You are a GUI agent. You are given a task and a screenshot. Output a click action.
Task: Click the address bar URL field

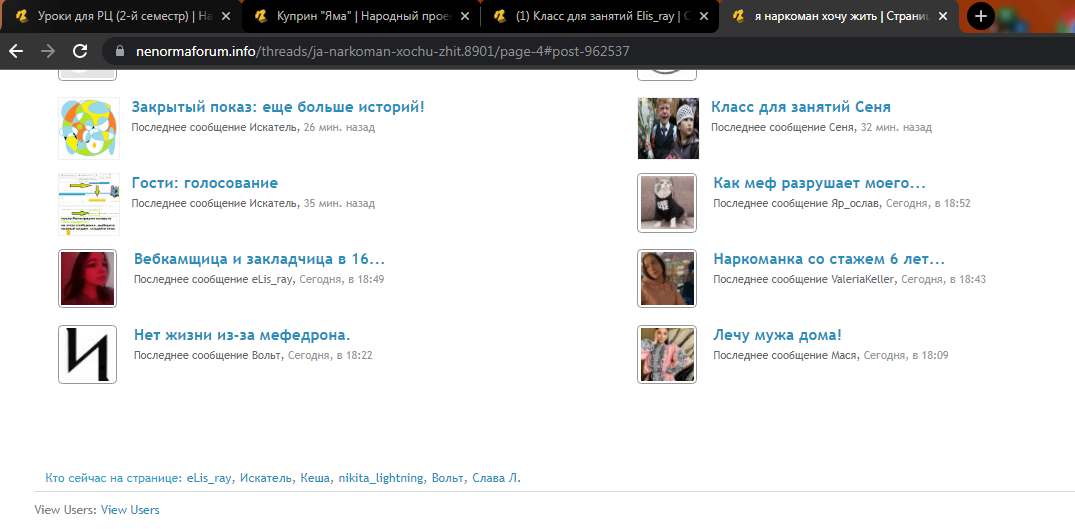[400, 51]
